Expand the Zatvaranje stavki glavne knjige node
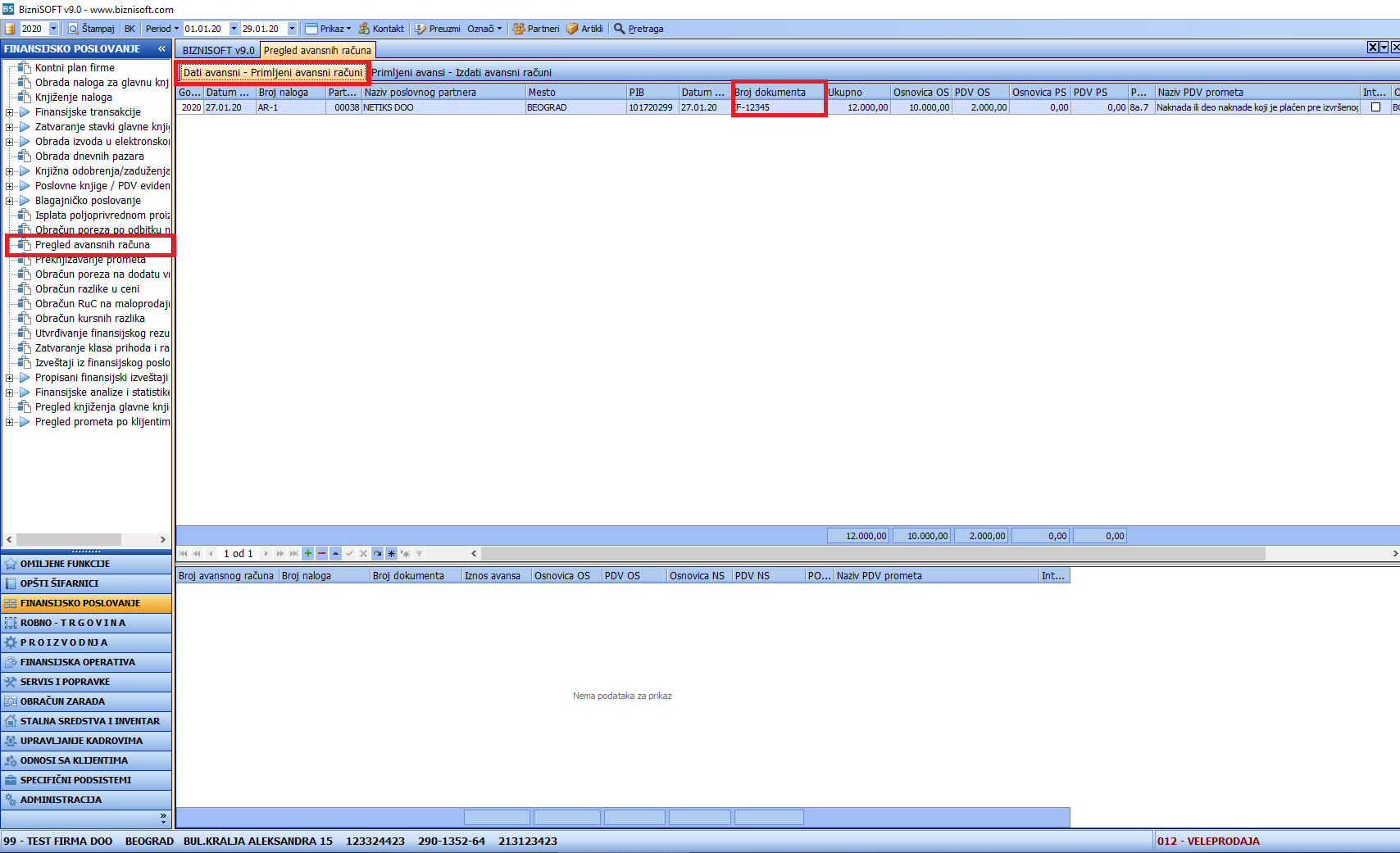This screenshot has width=1400, height=853. coord(9,127)
